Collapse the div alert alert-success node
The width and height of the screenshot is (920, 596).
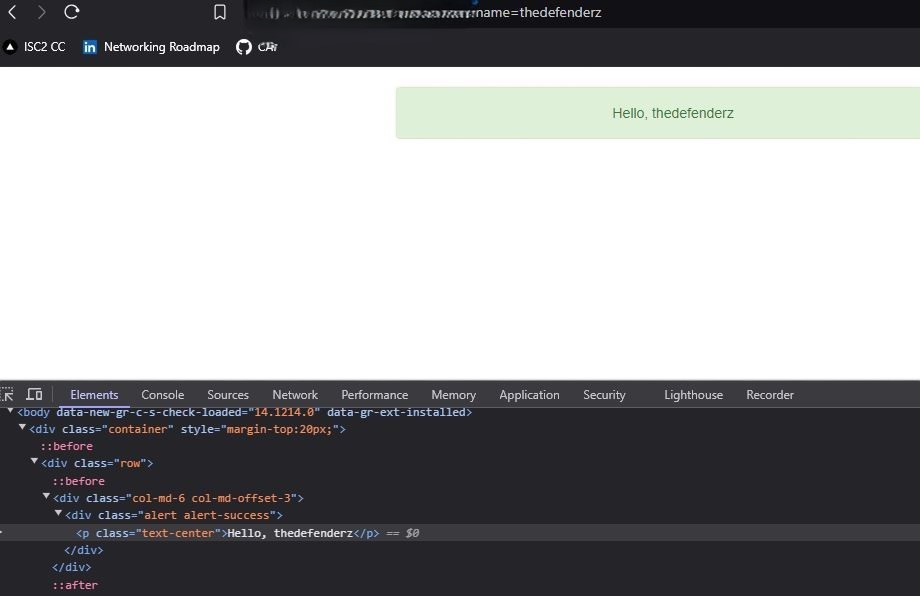pos(58,513)
